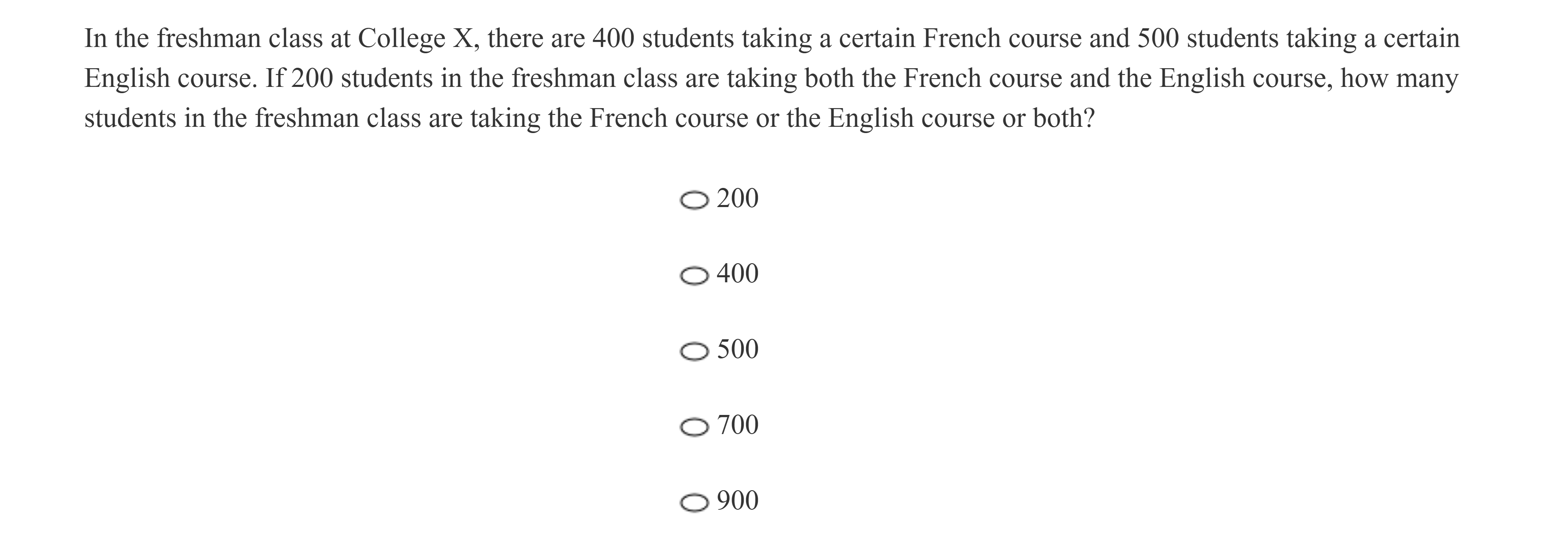Choose the 500 answer radio button
This screenshot has width=1568, height=538.
click(694, 352)
